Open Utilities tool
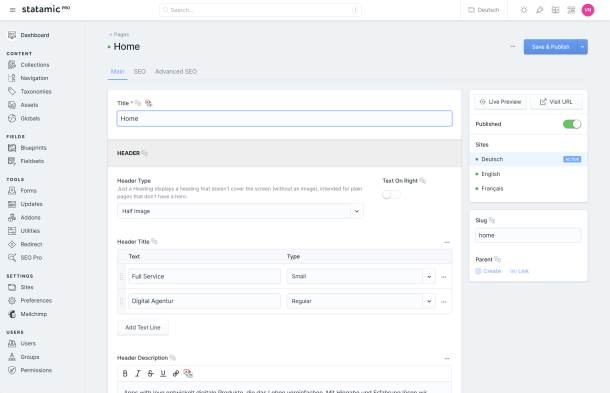The image size is (610, 393). (x=24, y=231)
